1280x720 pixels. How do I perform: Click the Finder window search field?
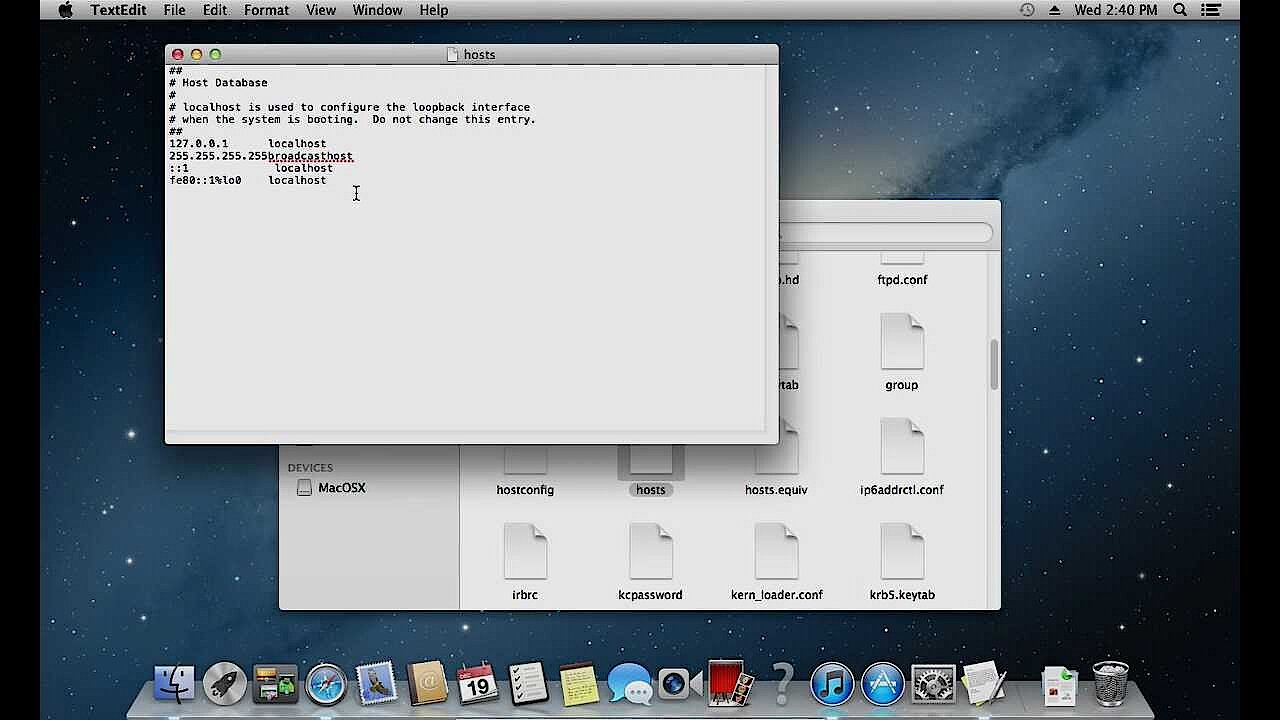coord(886,232)
